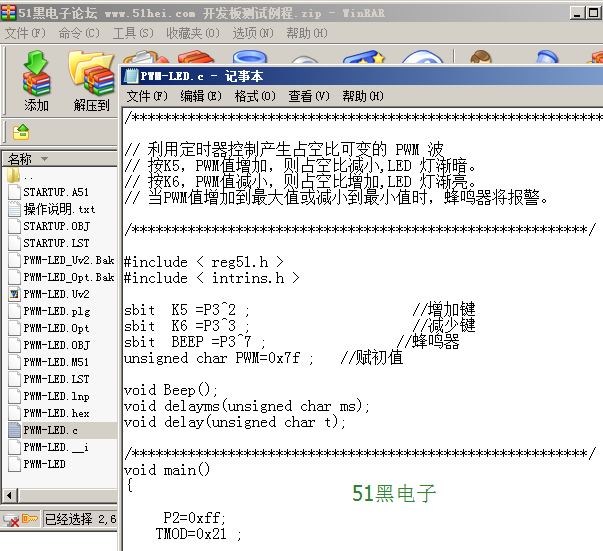Click the WinRAR icon in the title bar
The height and width of the screenshot is (551, 603).
tap(9, 9)
